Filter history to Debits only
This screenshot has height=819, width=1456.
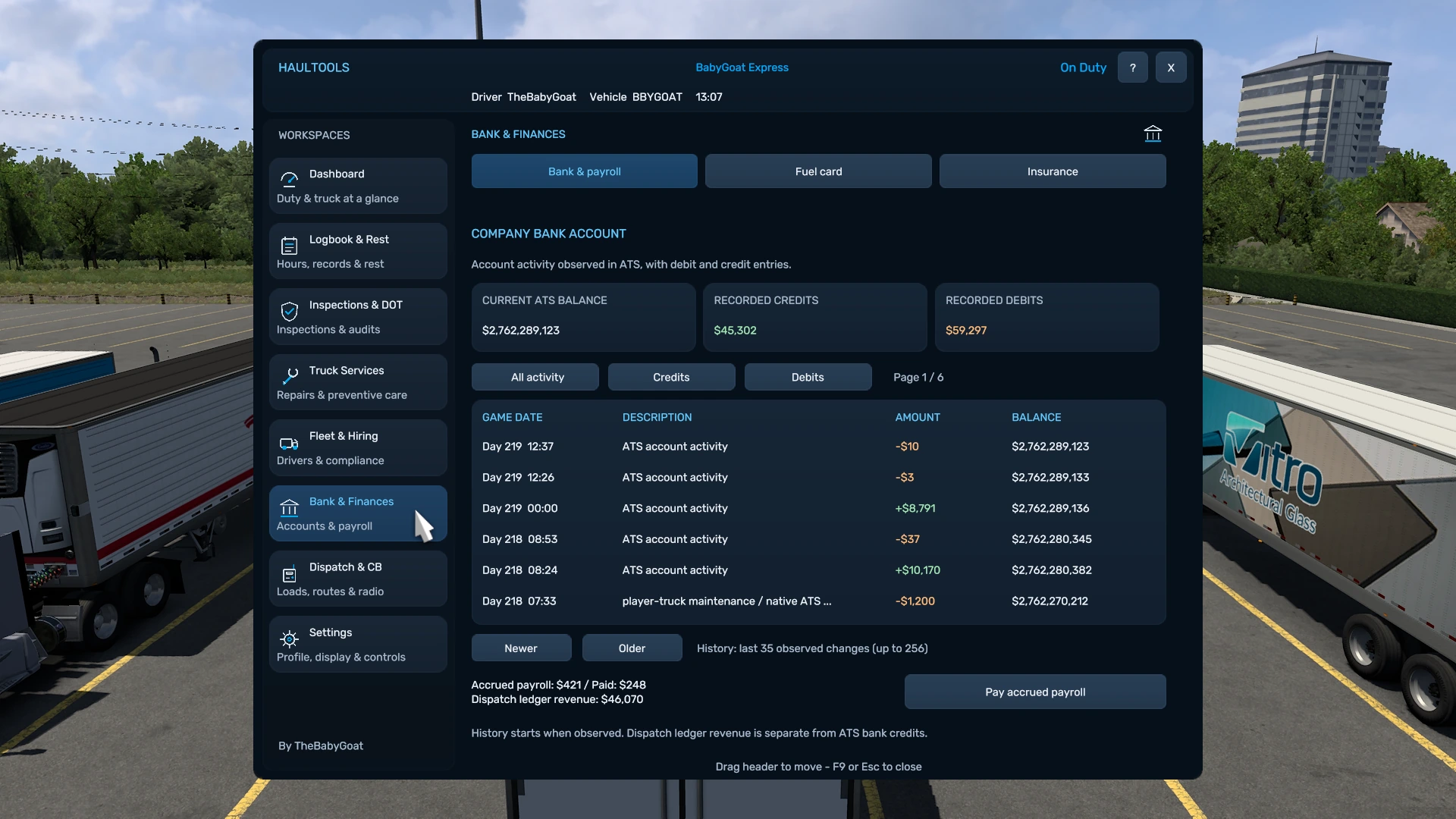[808, 377]
